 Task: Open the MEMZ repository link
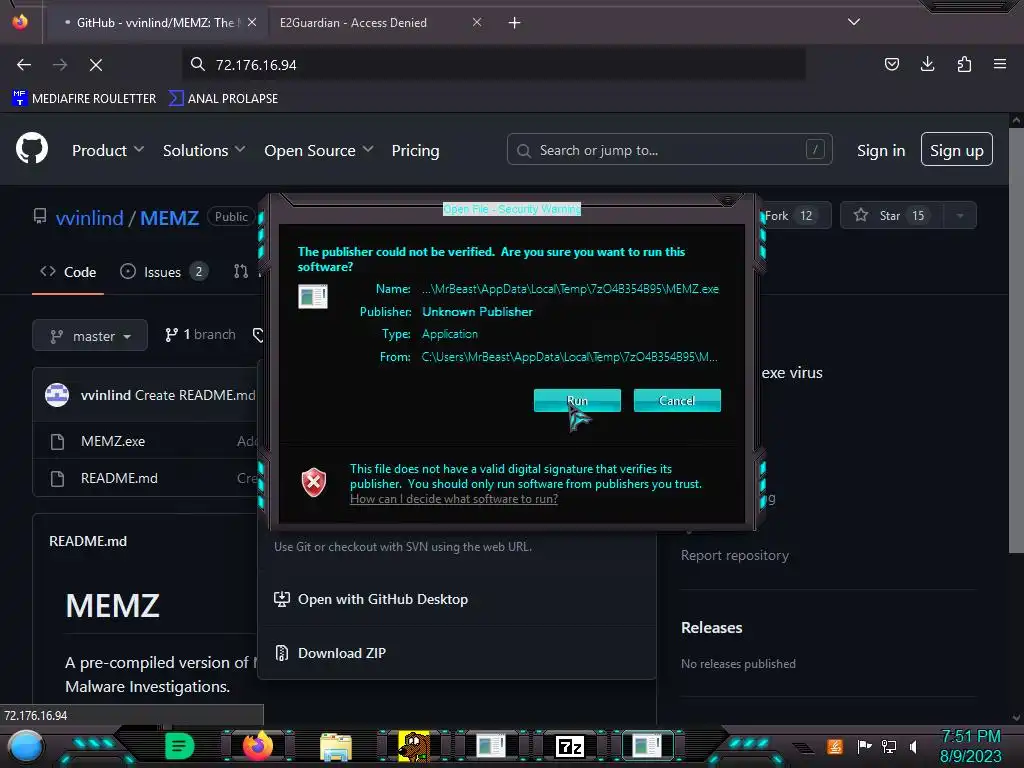169,217
